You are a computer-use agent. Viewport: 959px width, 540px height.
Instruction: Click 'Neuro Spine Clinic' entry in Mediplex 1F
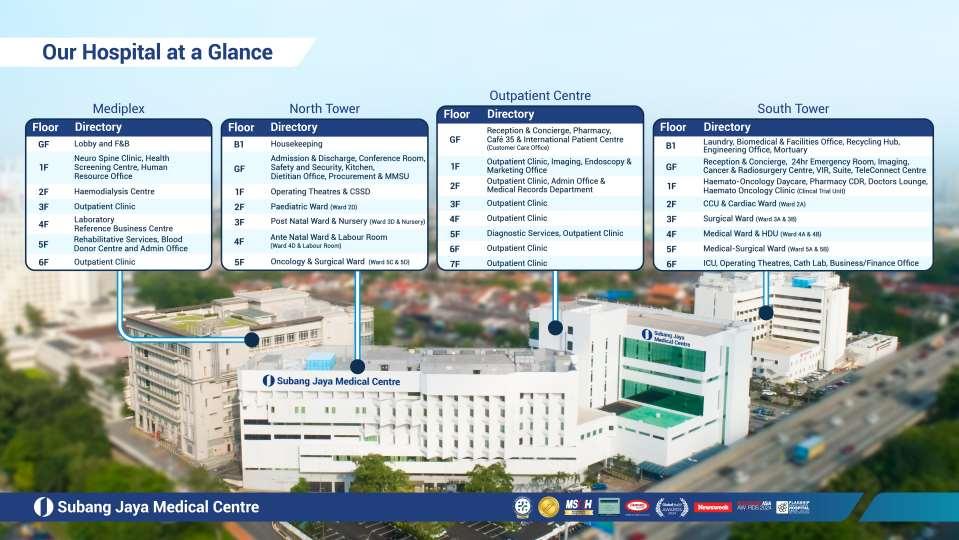pos(122,167)
